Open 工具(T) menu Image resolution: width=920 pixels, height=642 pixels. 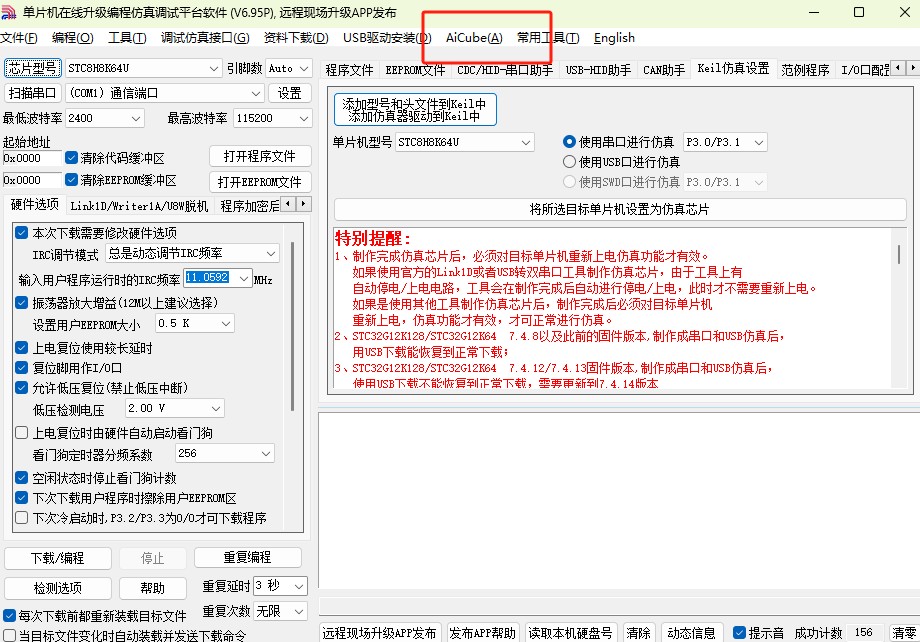click(127, 38)
